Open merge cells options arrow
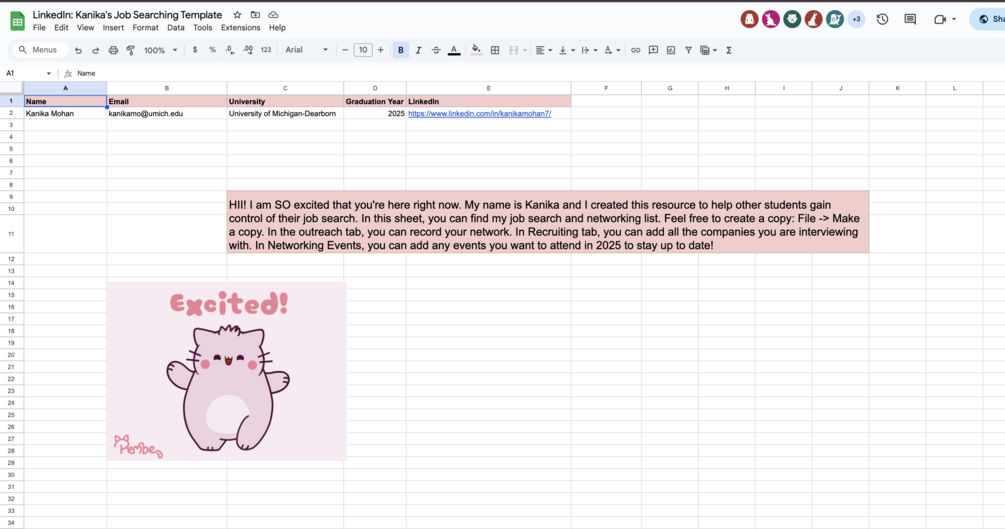 coord(525,50)
